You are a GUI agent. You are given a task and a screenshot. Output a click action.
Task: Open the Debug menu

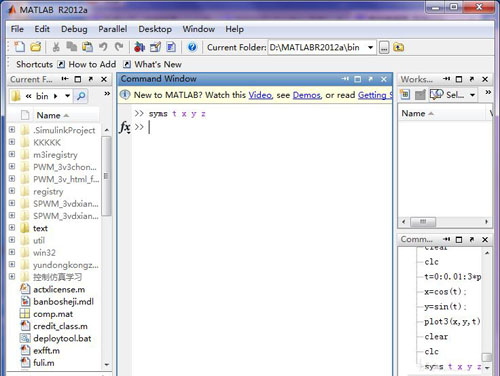[74, 29]
